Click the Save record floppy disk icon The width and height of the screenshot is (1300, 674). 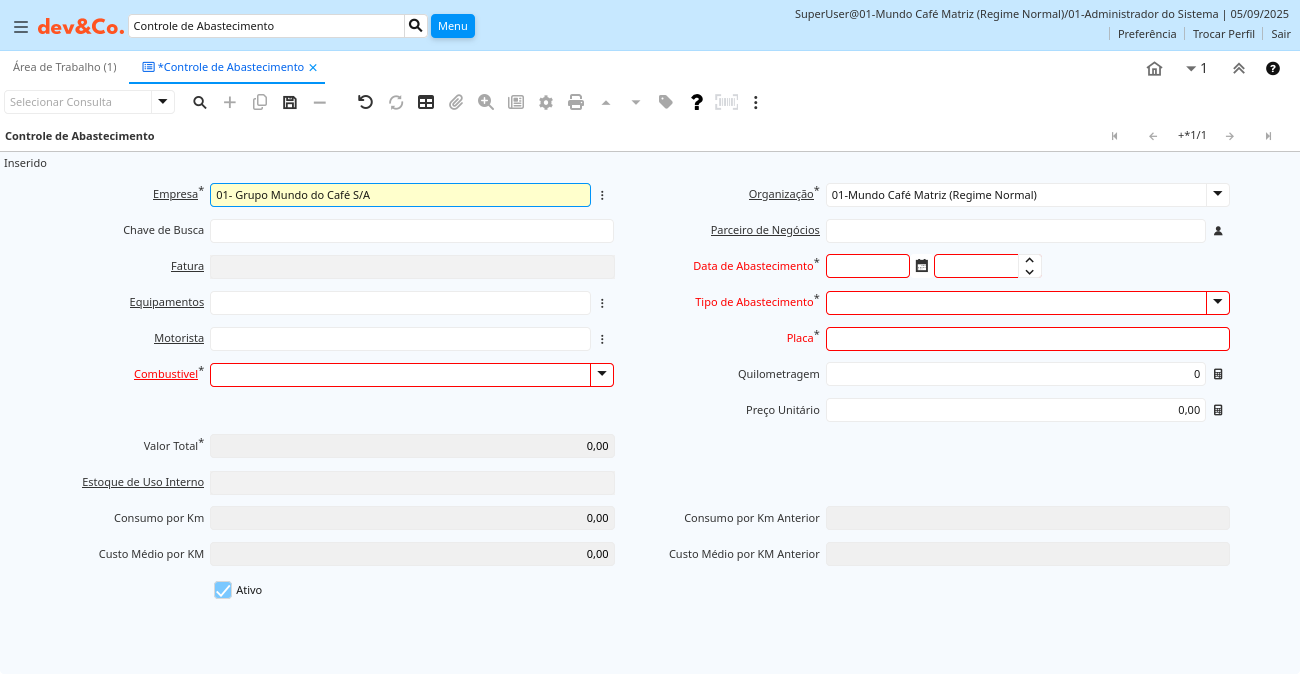[x=290, y=102]
